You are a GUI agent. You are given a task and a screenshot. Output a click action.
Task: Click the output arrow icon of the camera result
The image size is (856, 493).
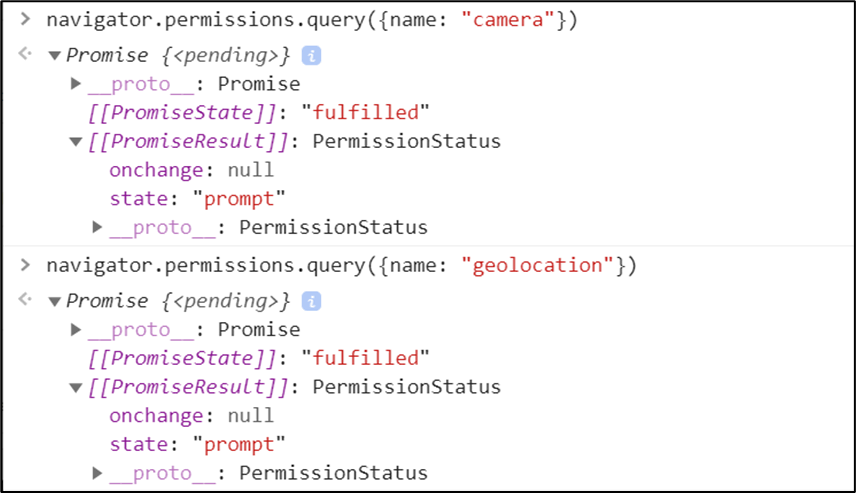point(25,55)
